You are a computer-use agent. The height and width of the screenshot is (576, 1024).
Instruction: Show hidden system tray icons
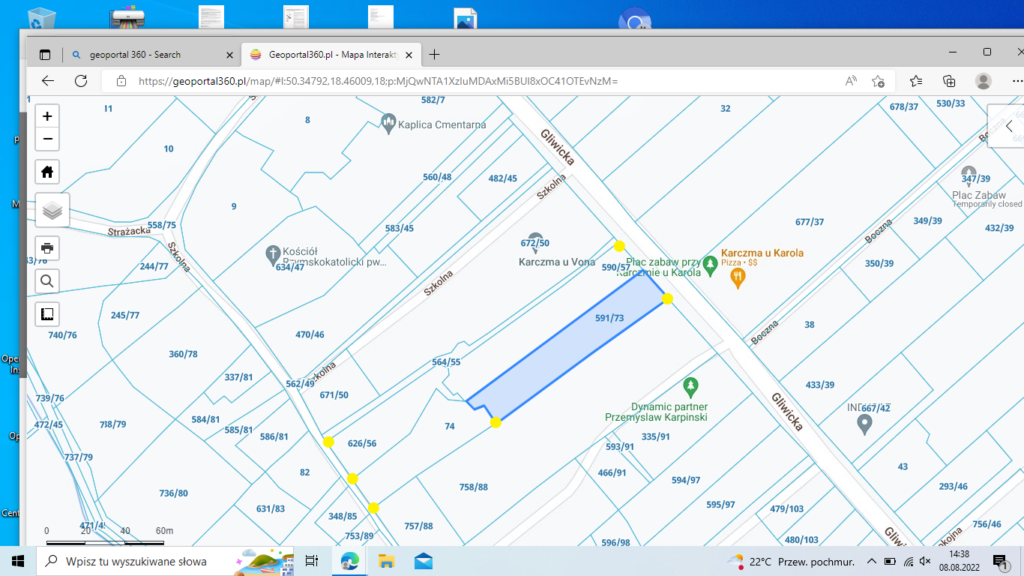point(872,561)
